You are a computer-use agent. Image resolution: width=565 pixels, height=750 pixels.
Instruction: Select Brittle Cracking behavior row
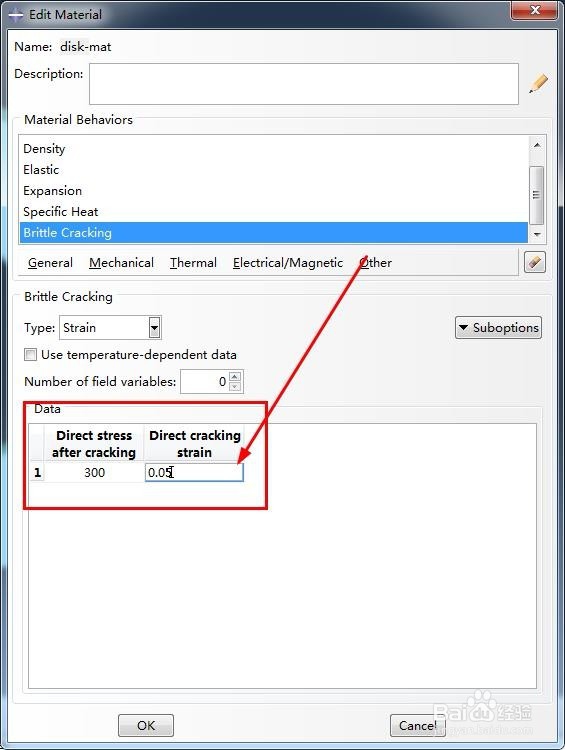pos(273,232)
